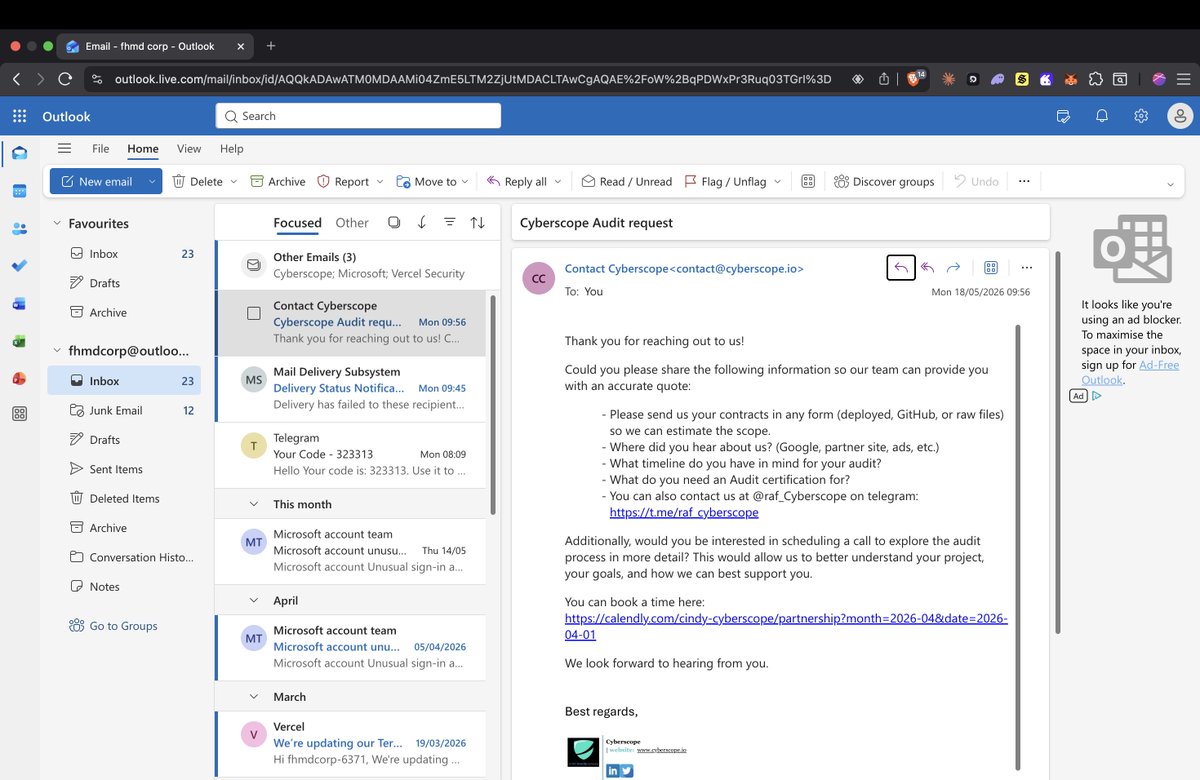
Task: Open the Deleted Items folder
Action: (x=124, y=498)
